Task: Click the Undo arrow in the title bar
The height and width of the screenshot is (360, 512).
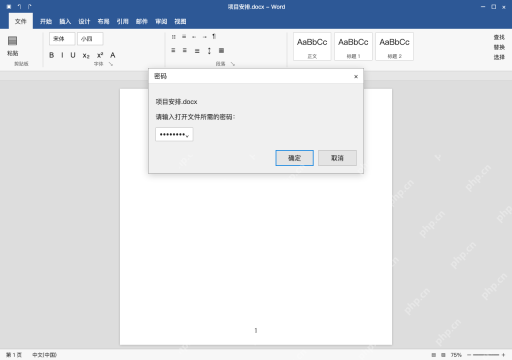Action: (x=20, y=6)
